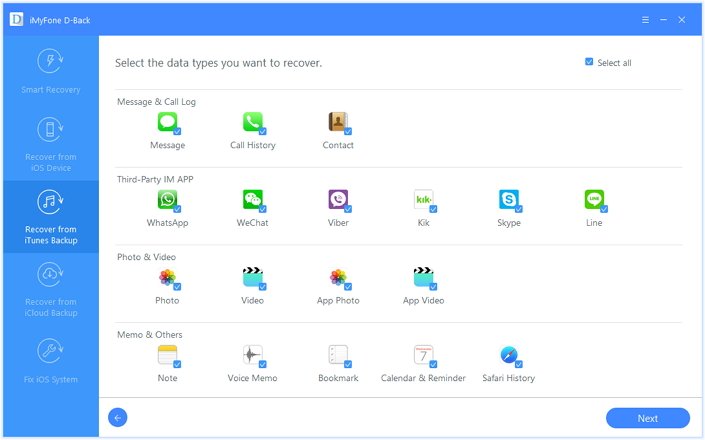This screenshot has width=705, height=440.
Task: Click the Viber checkbox
Action: pyautogui.click(x=348, y=209)
